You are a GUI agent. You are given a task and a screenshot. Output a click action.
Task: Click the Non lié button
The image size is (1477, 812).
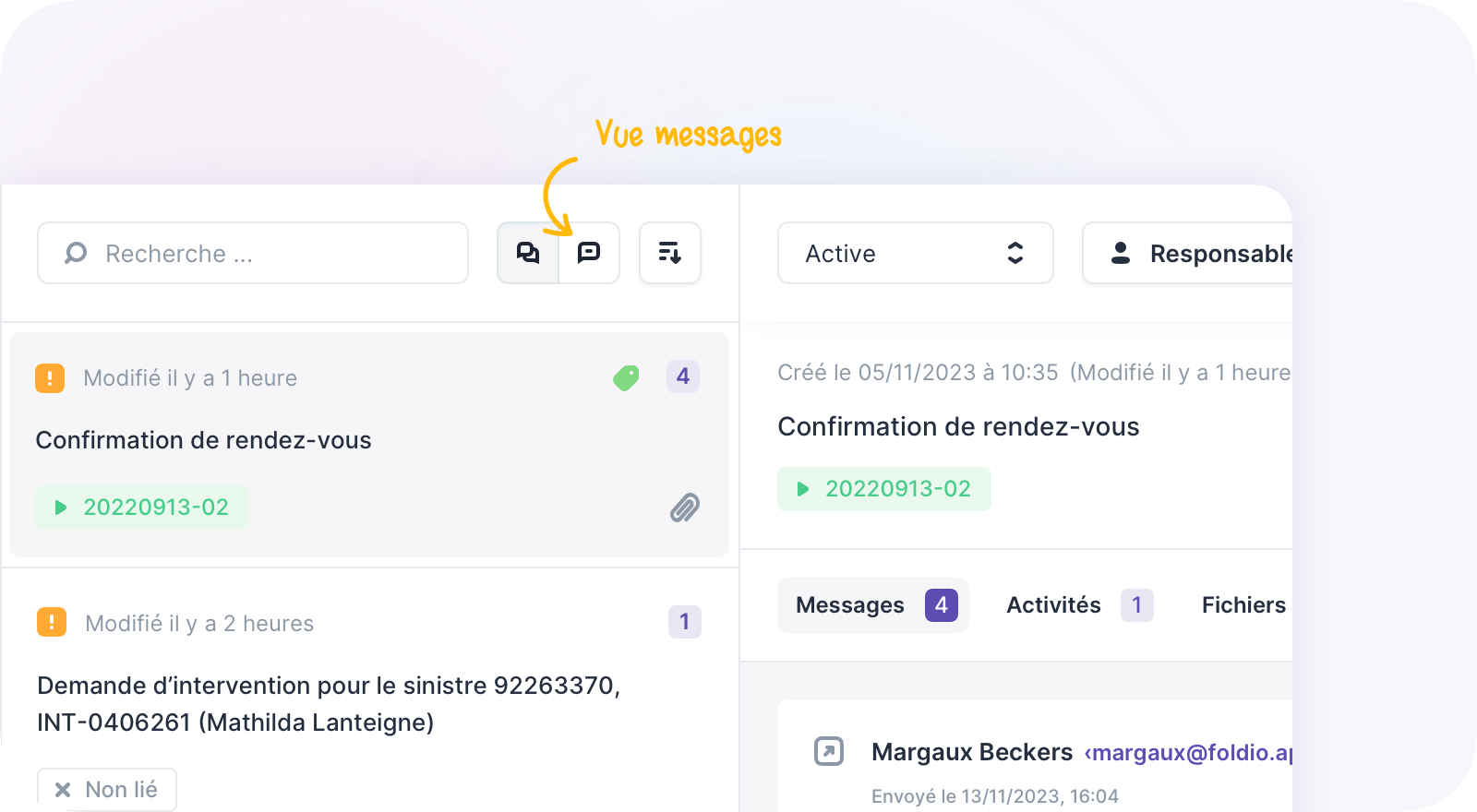point(107,790)
